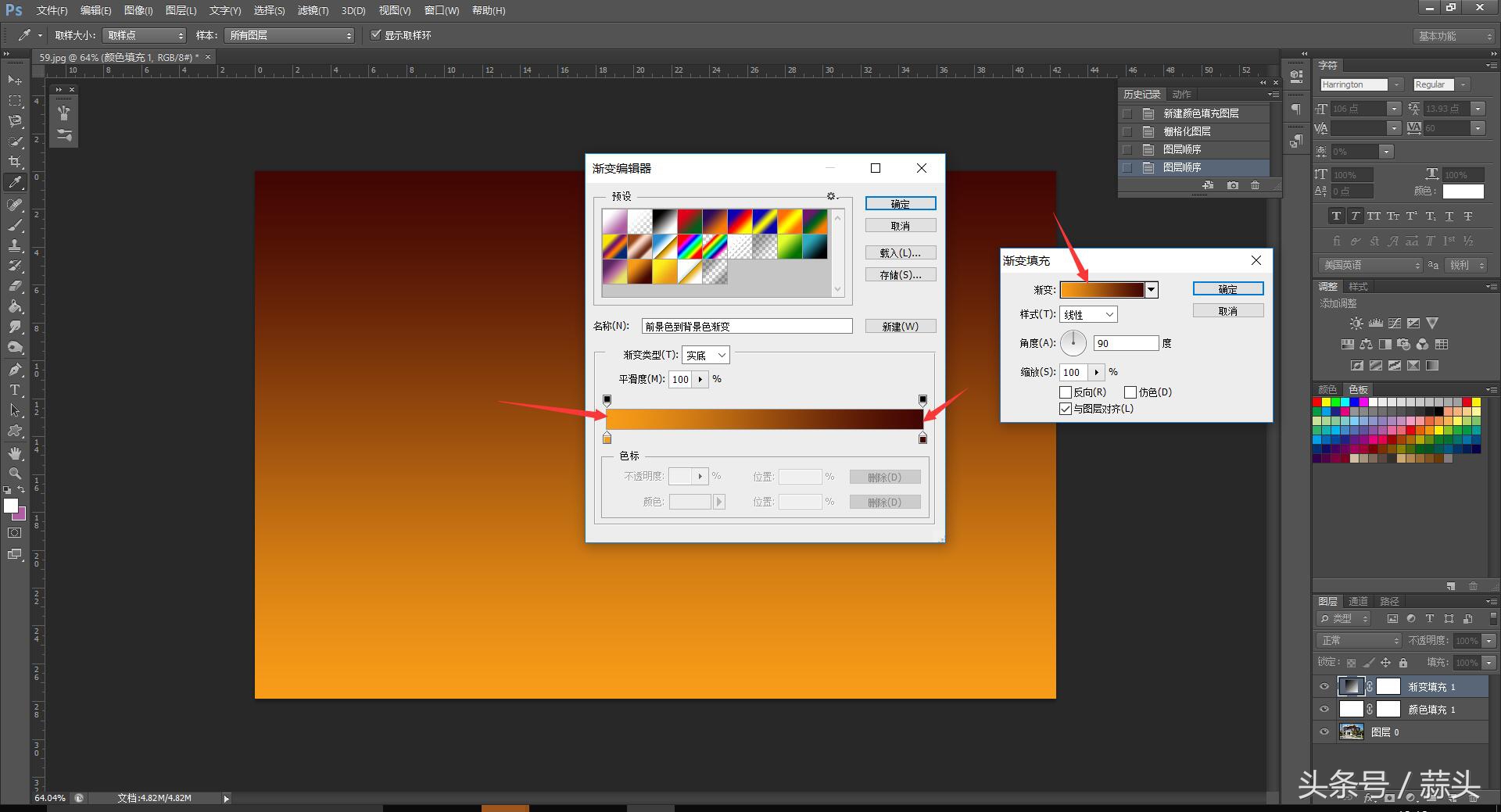Open the 滤镜(T) menu
Viewport: 1501px width, 812px height.
pos(313,11)
